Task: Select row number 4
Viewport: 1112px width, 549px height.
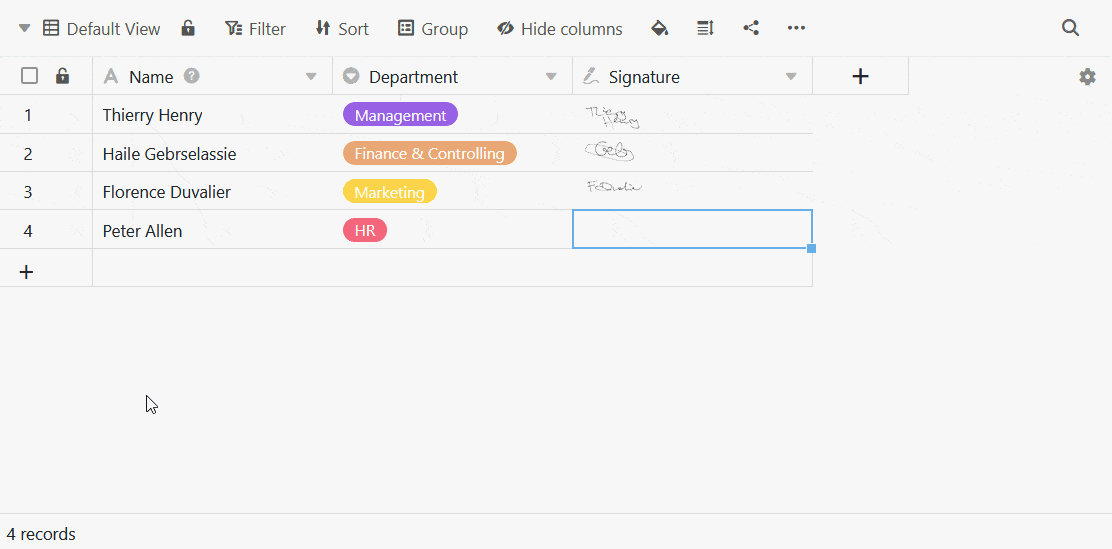Action: click(28, 230)
